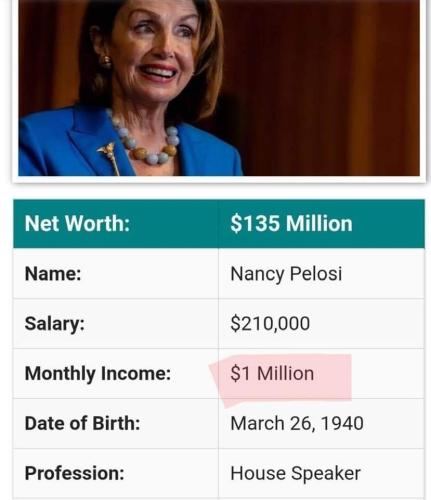This screenshot has width=431, height=500.
Task: Click the $135 Million header value
Action: point(291,223)
